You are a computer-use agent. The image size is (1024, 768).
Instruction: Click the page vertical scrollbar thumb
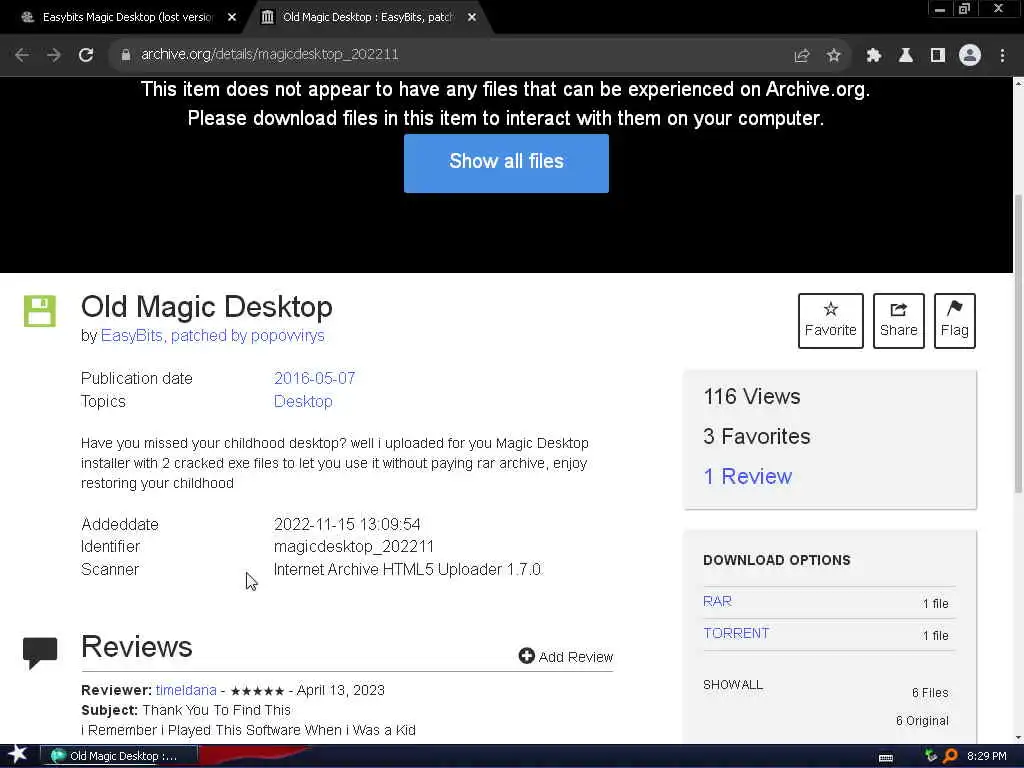coord(1018,344)
